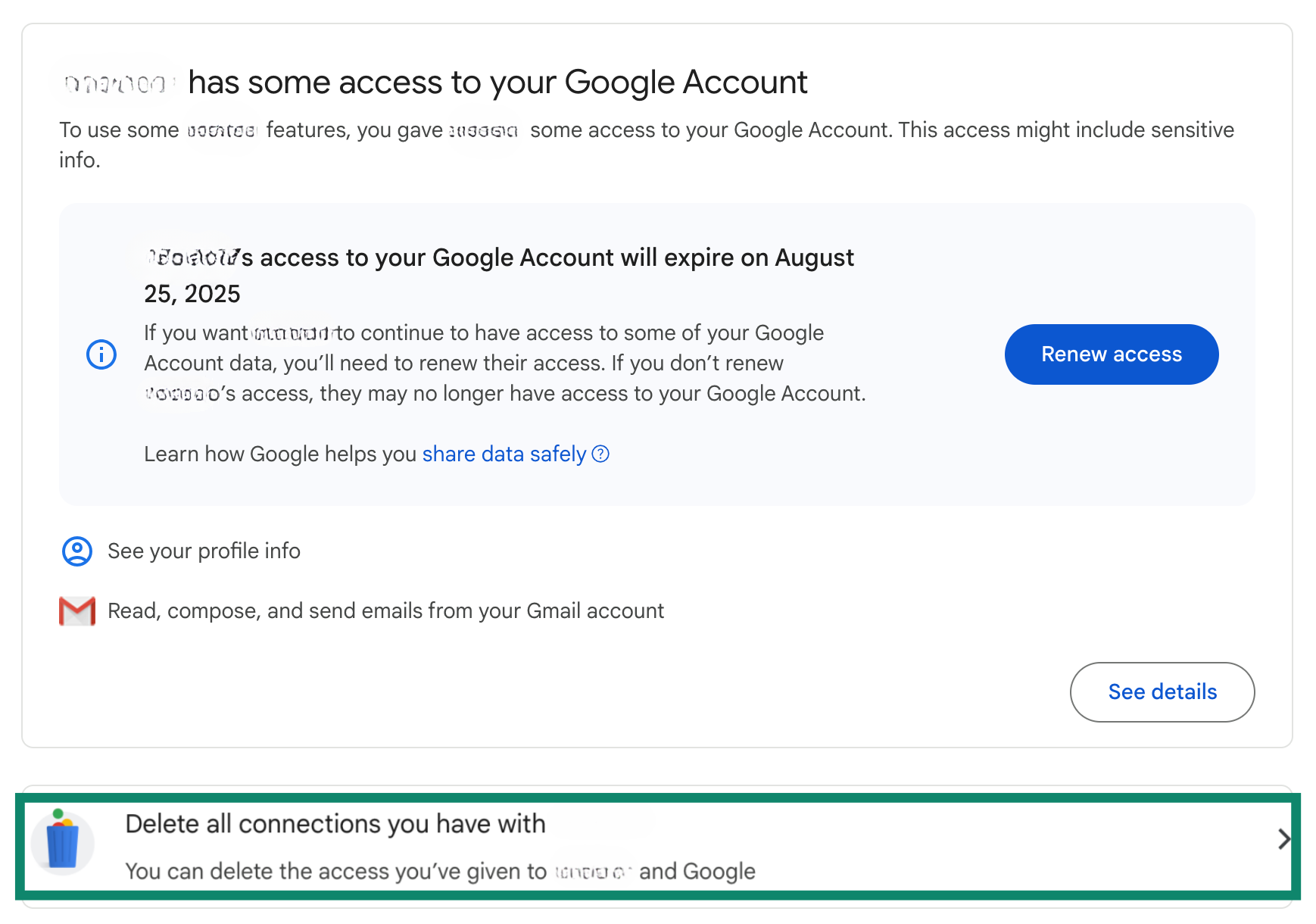
Task: Click the help circle beside share data safely
Action: click(x=599, y=454)
